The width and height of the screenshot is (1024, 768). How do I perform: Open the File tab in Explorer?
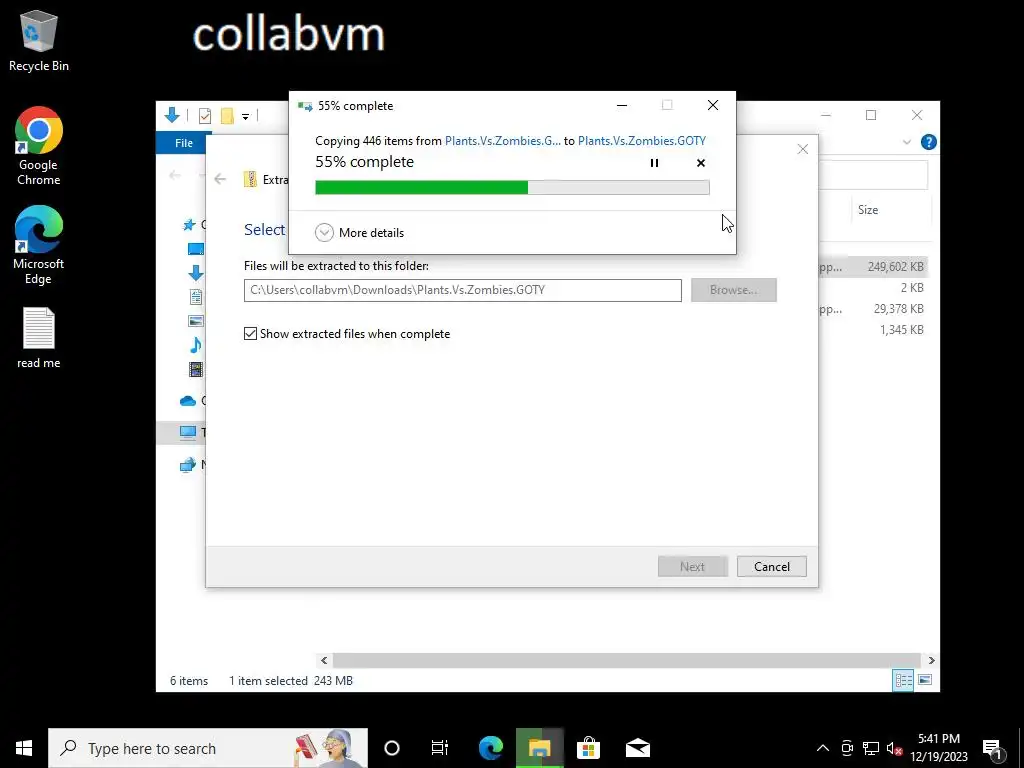click(184, 143)
